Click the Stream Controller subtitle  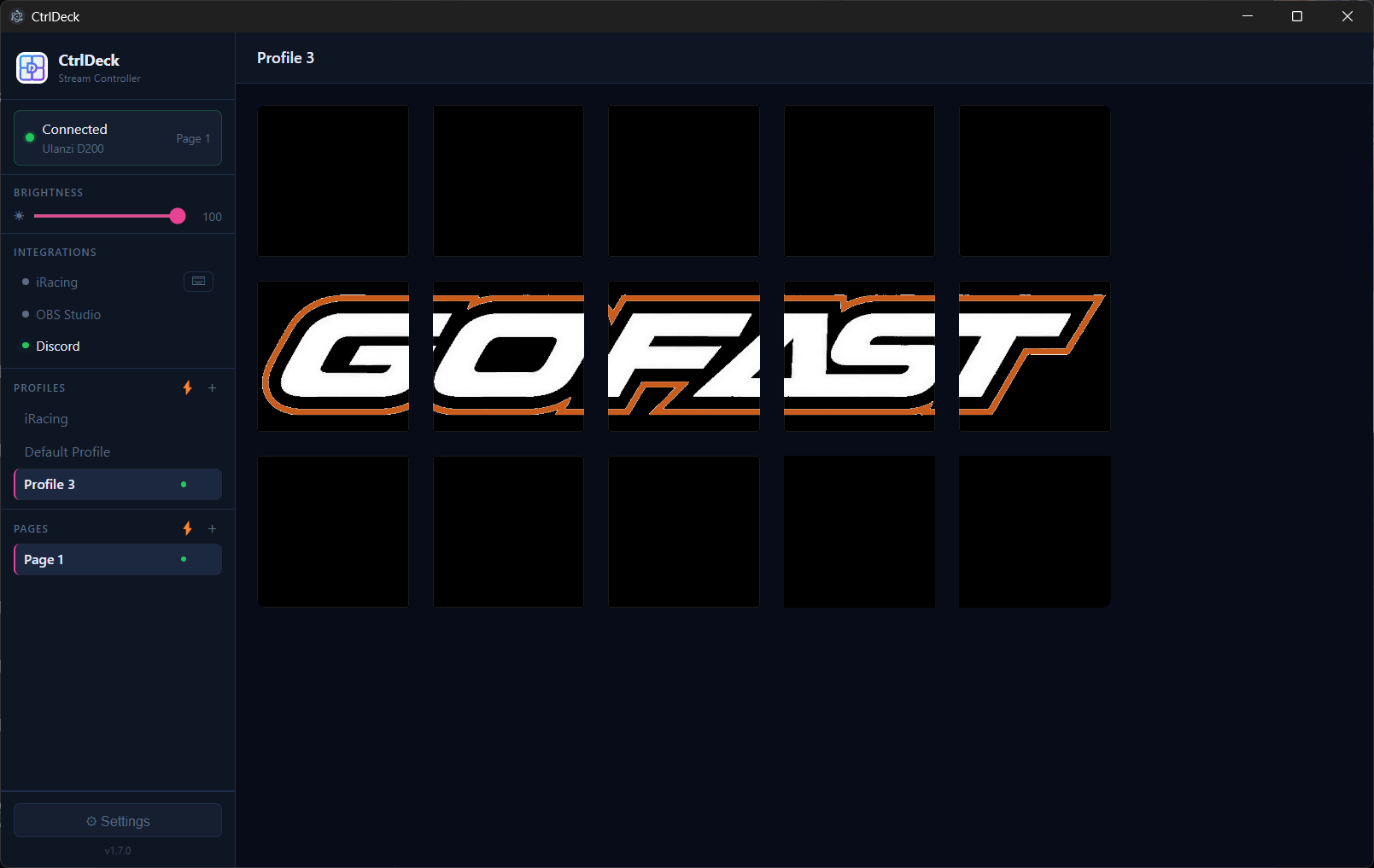click(x=99, y=79)
